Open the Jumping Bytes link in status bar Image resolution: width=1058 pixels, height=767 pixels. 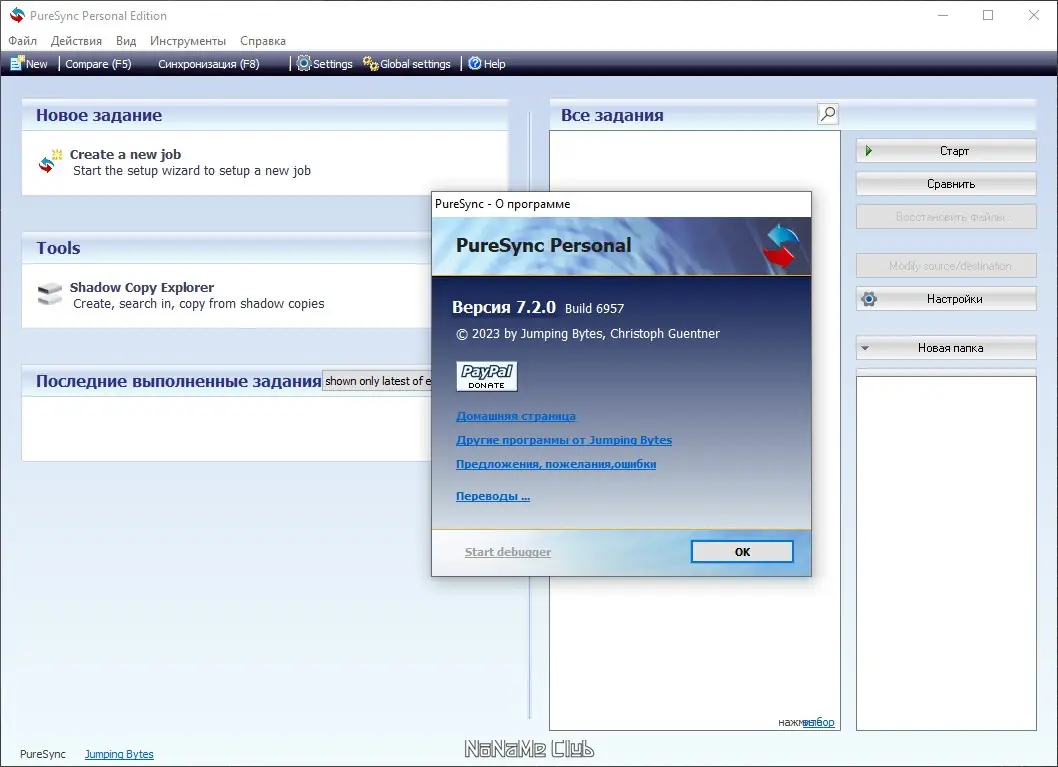point(119,754)
